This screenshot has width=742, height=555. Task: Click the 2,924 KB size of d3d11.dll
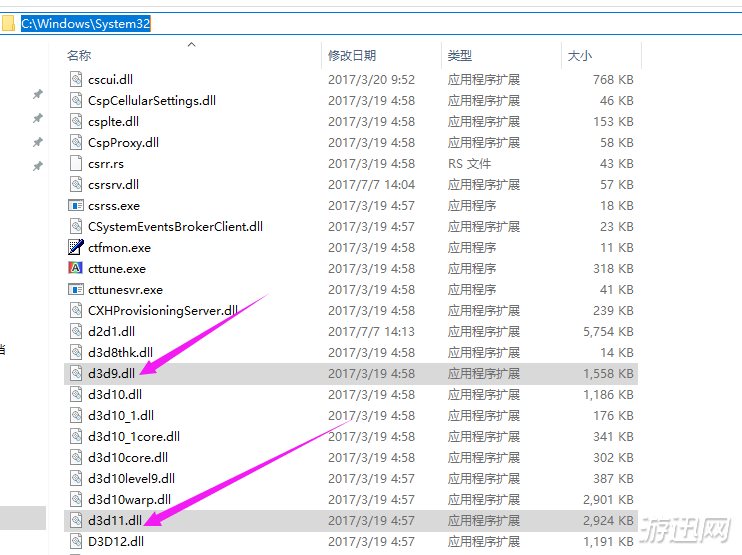[608, 520]
